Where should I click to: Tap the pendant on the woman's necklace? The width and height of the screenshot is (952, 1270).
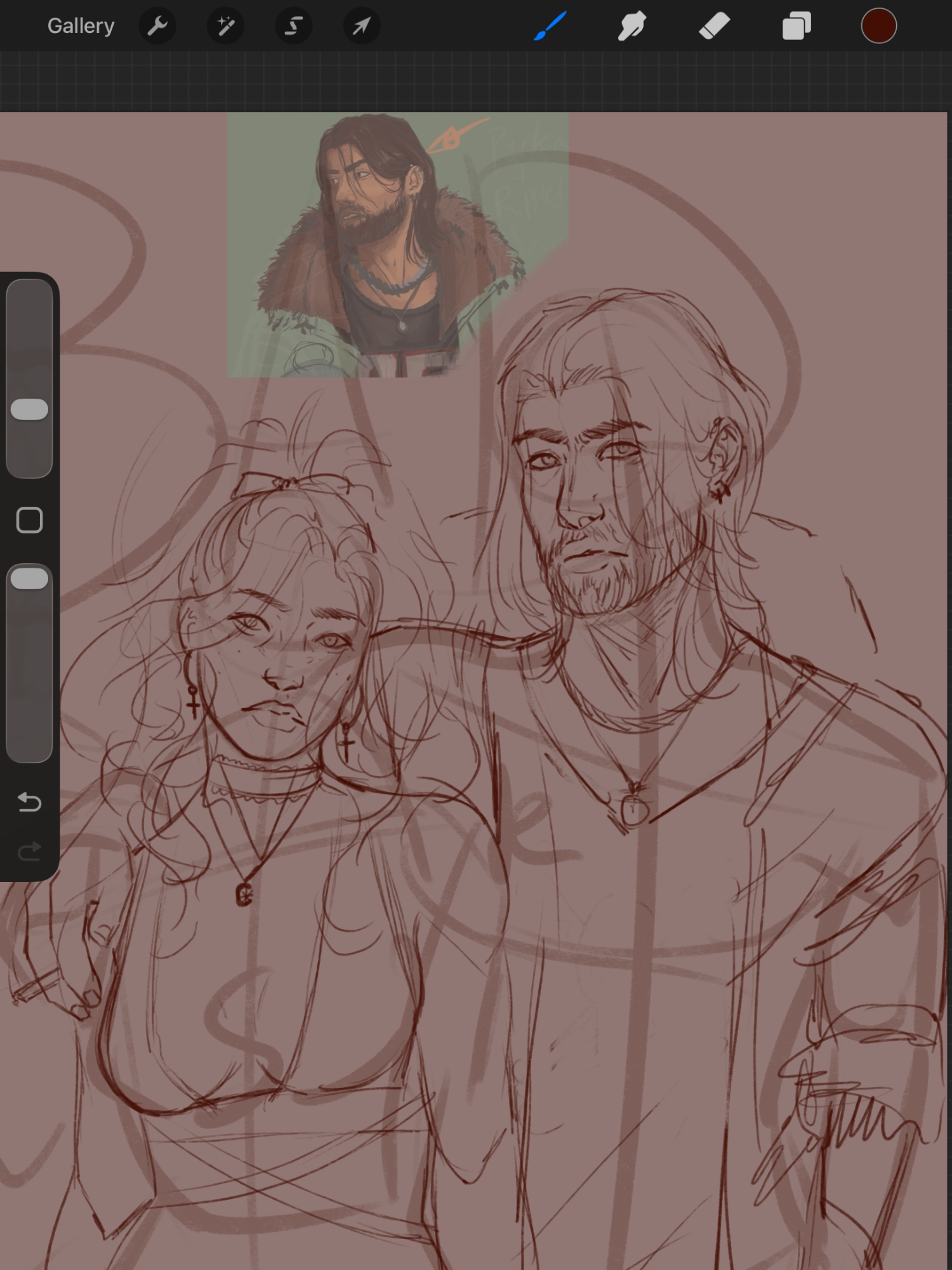pos(244,894)
